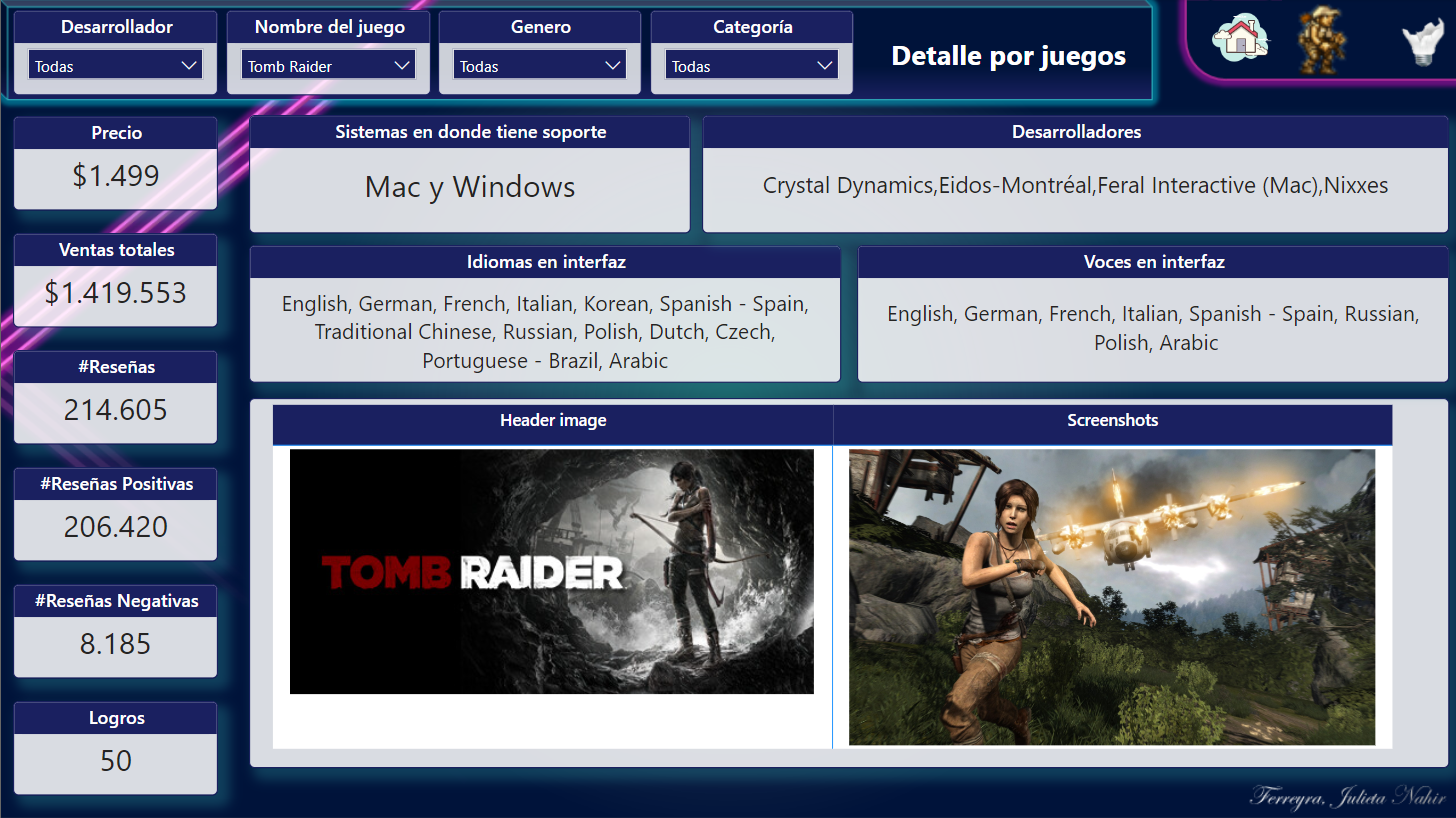
Task: Click the #Reseñas Negativas card header
Action: (116, 601)
